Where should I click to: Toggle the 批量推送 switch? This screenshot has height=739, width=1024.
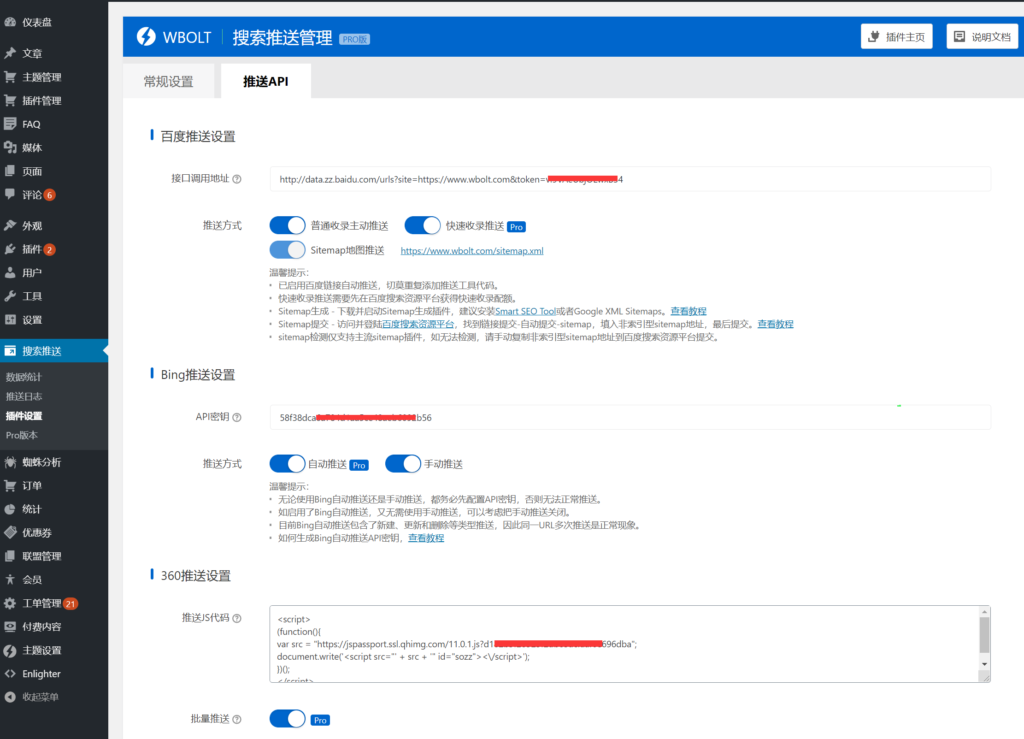click(x=287, y=719)
